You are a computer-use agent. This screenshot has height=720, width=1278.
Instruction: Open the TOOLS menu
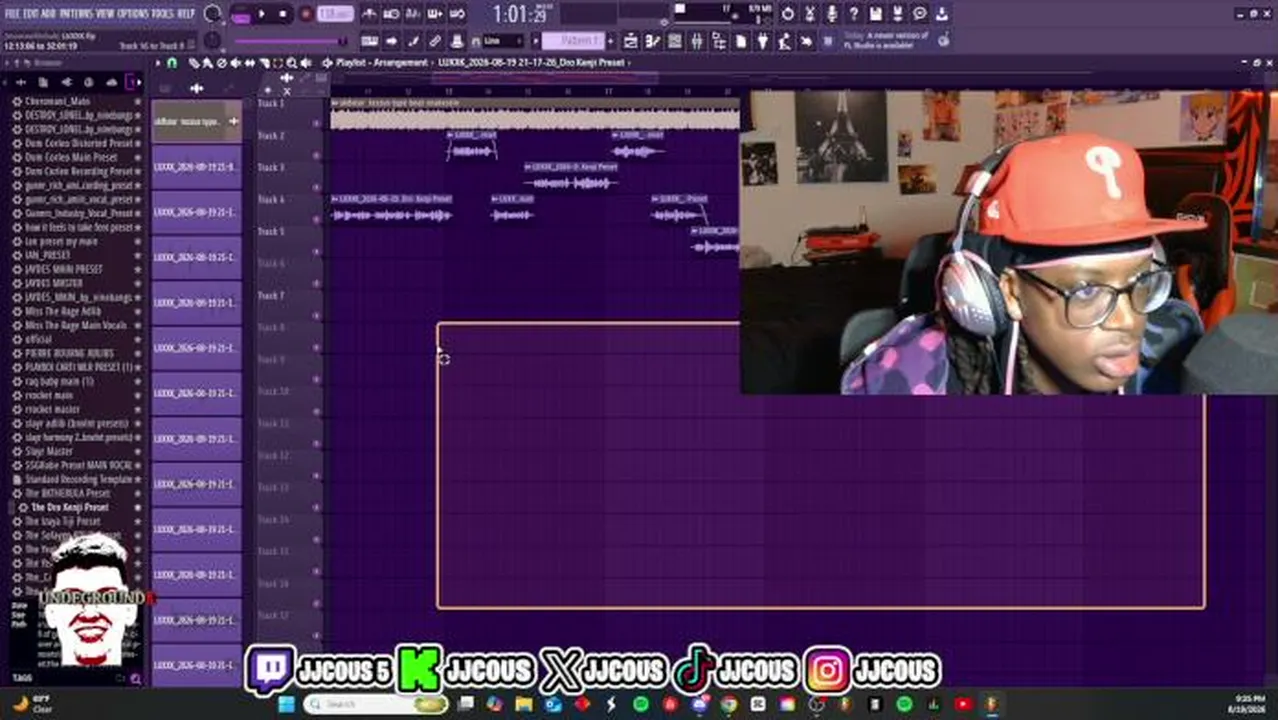click(163, 13)
